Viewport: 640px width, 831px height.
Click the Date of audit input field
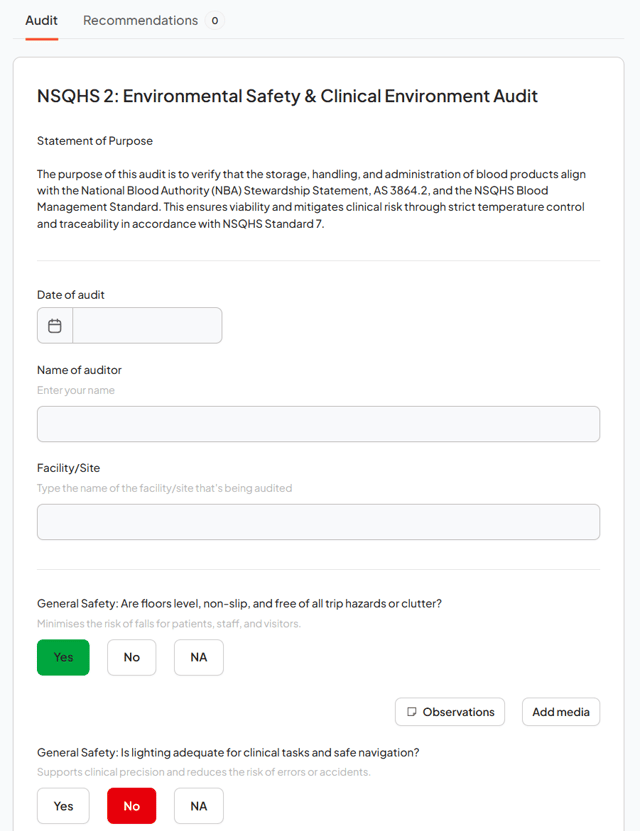tap(145, 325)
